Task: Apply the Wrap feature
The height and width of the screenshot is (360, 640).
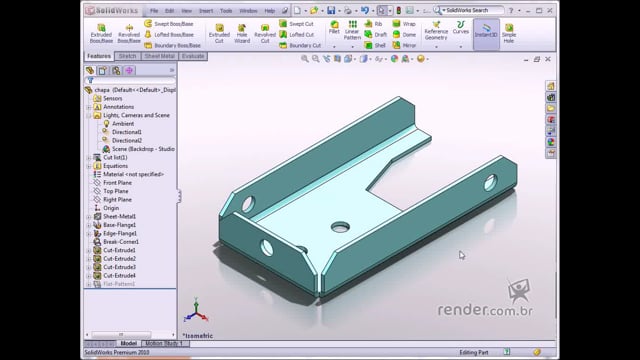Action: (x=404, y=24)
